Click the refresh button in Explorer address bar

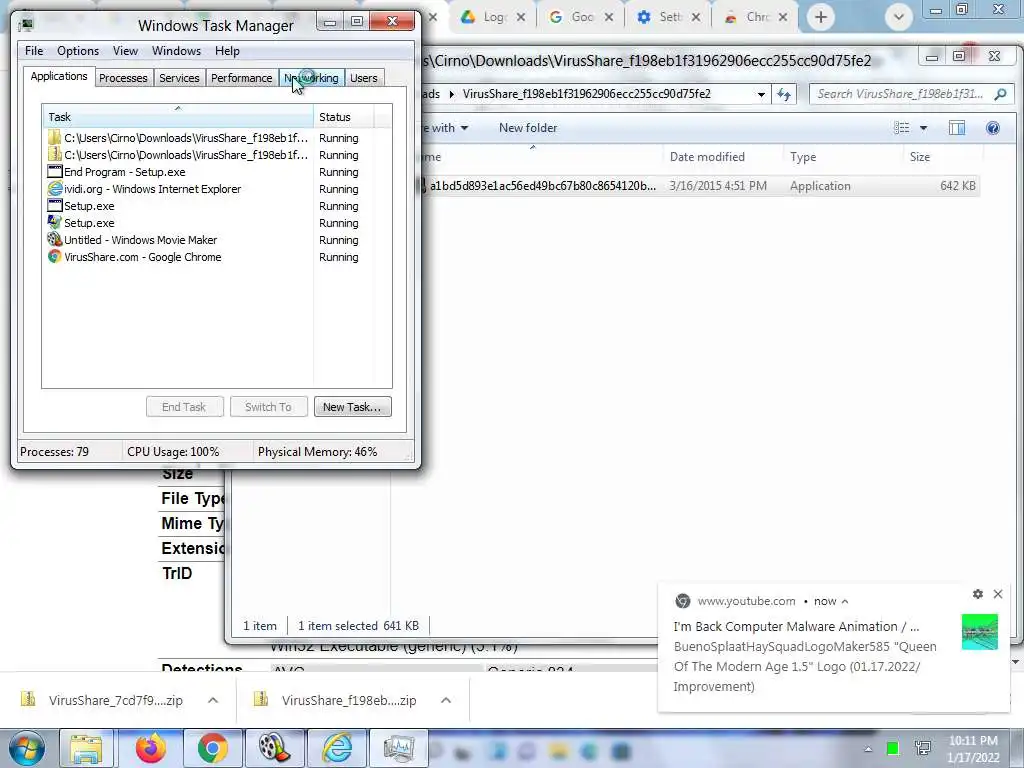point(784,95)
